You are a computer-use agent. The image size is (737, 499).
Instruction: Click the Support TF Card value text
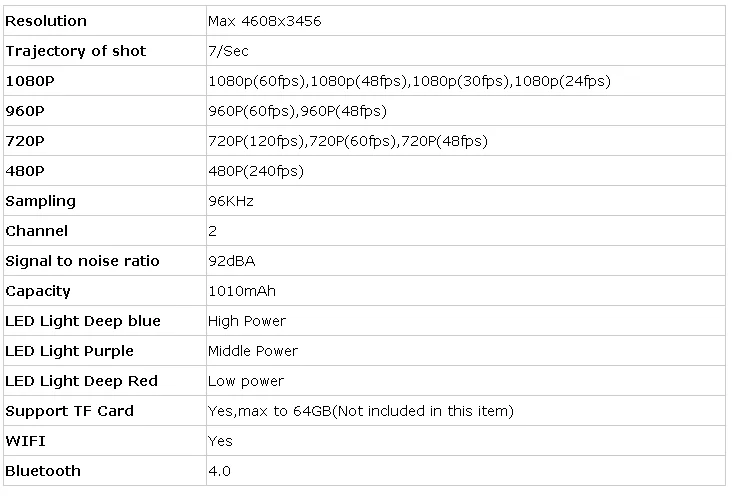coord(361,411)
